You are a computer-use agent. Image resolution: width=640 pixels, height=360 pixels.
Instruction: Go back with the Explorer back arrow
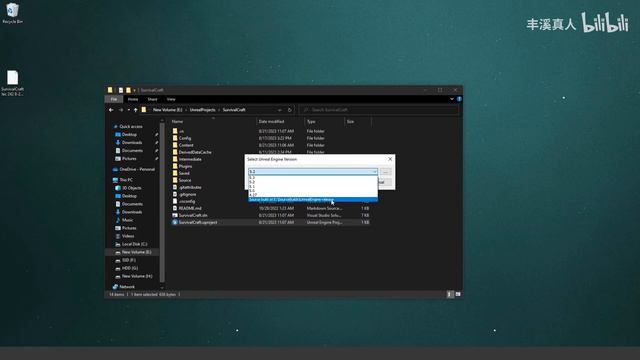(x=111, y=110)
